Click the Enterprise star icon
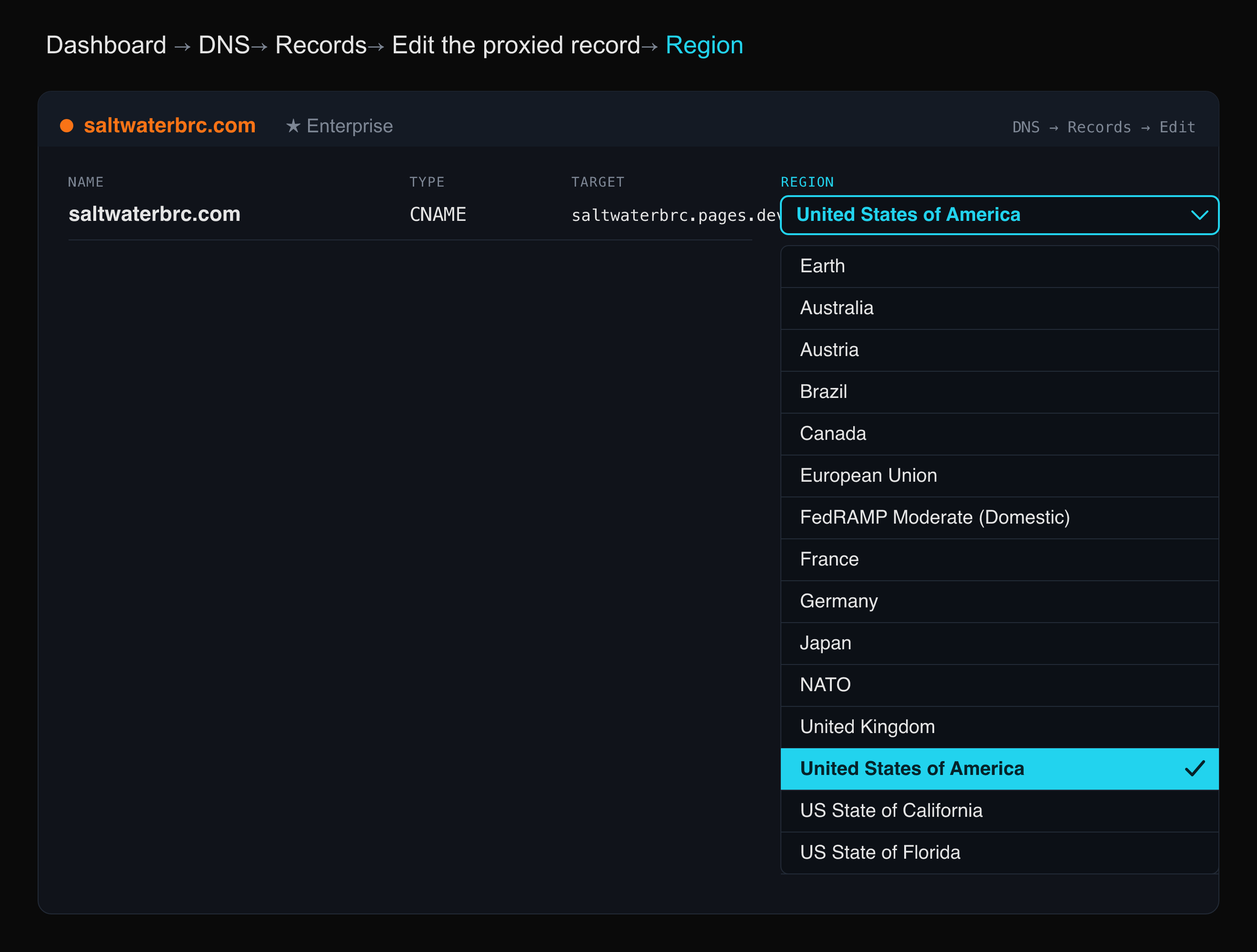The image size is (1257, 952). point(293,126)
